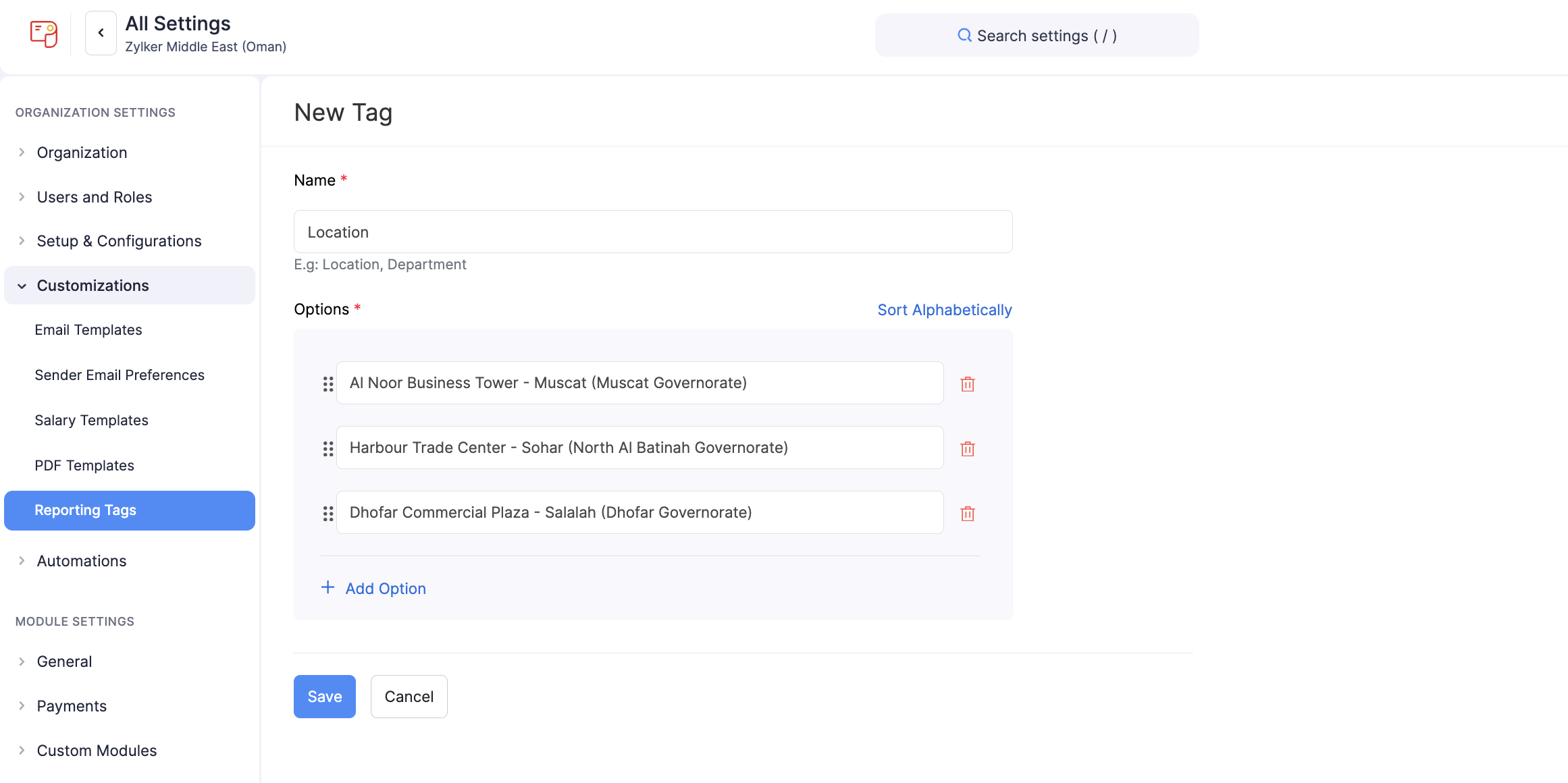Expand Setup & Configurations section

[x=118, y=241]
